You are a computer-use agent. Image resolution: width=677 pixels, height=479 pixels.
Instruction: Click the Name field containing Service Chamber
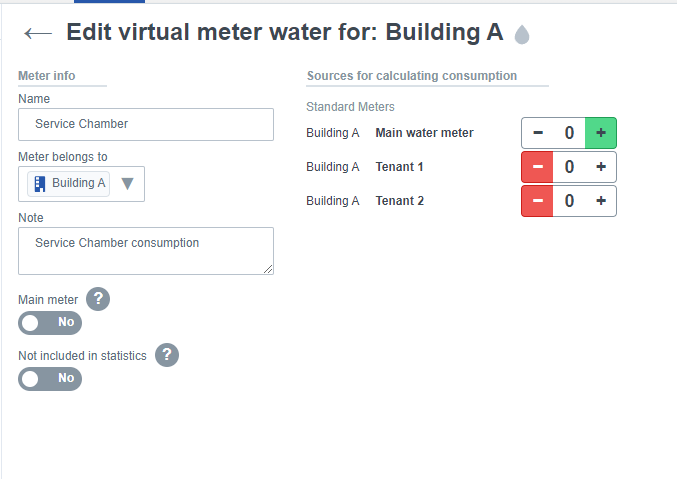click(146, 124)
